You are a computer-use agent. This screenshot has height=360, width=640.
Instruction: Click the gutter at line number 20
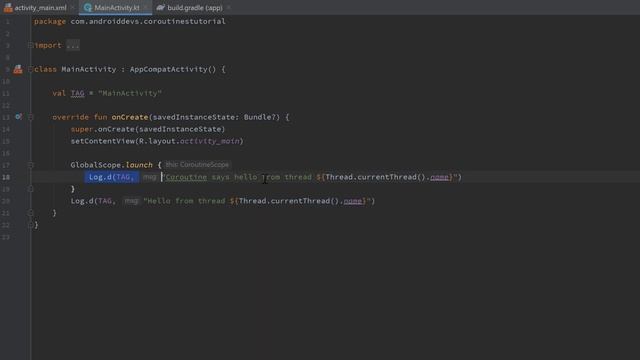click(6, 201)
